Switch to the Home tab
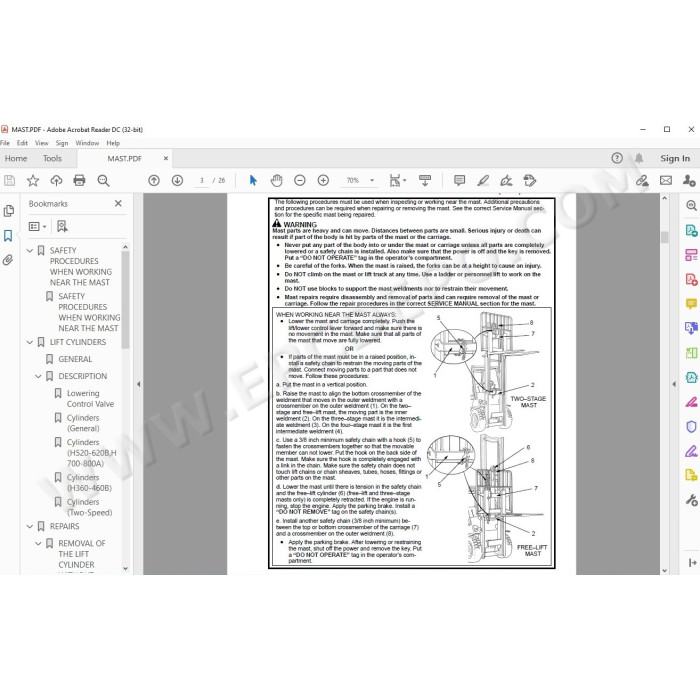This screenshot has height=700, width=700. [16, 158]
